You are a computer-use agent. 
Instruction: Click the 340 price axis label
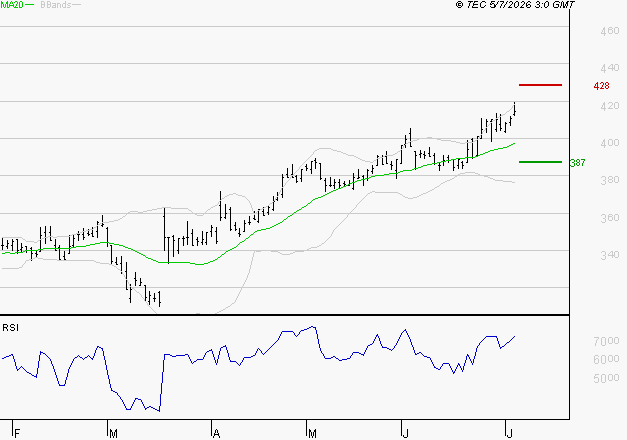pos(610,255)
